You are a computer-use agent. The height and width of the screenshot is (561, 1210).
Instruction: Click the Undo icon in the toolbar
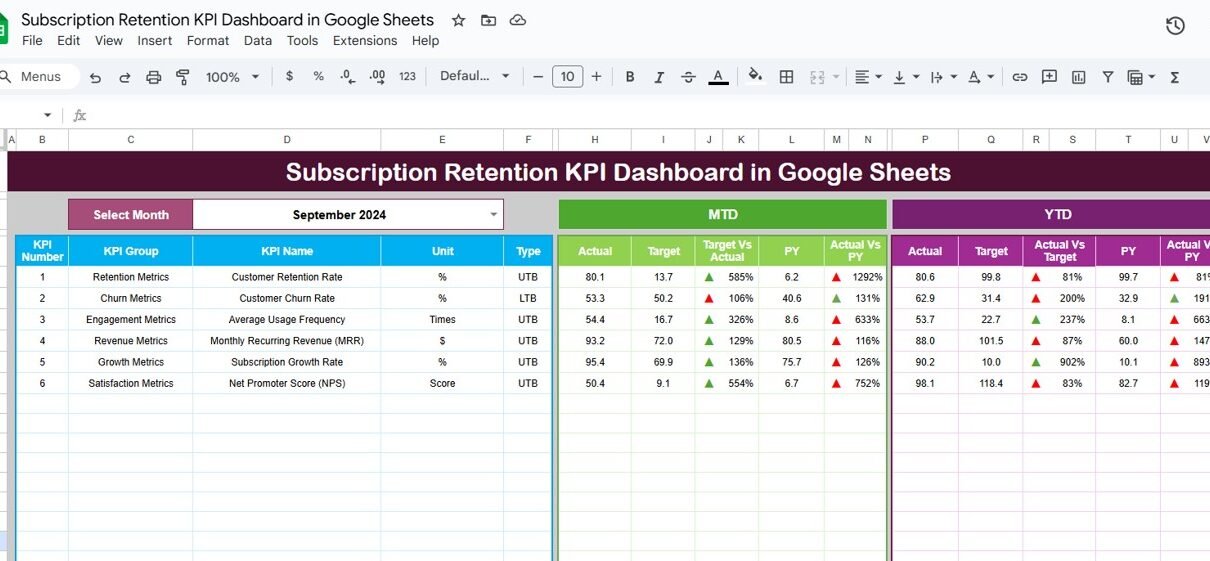pyautogui.click(x=95, y=77)
